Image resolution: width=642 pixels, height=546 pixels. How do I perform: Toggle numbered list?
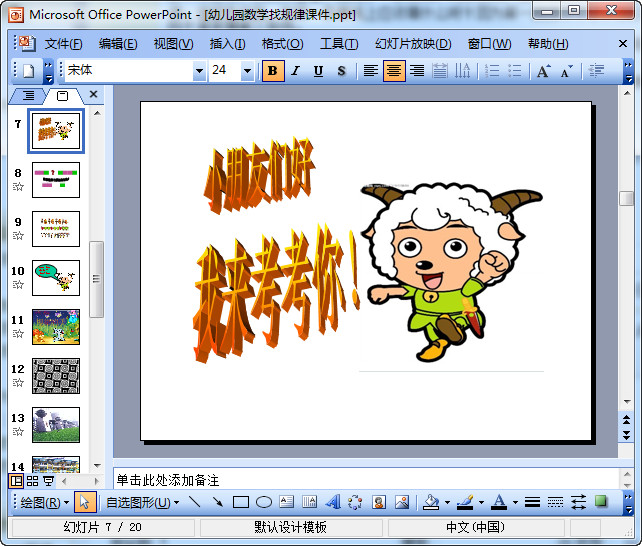click(492, 71)
